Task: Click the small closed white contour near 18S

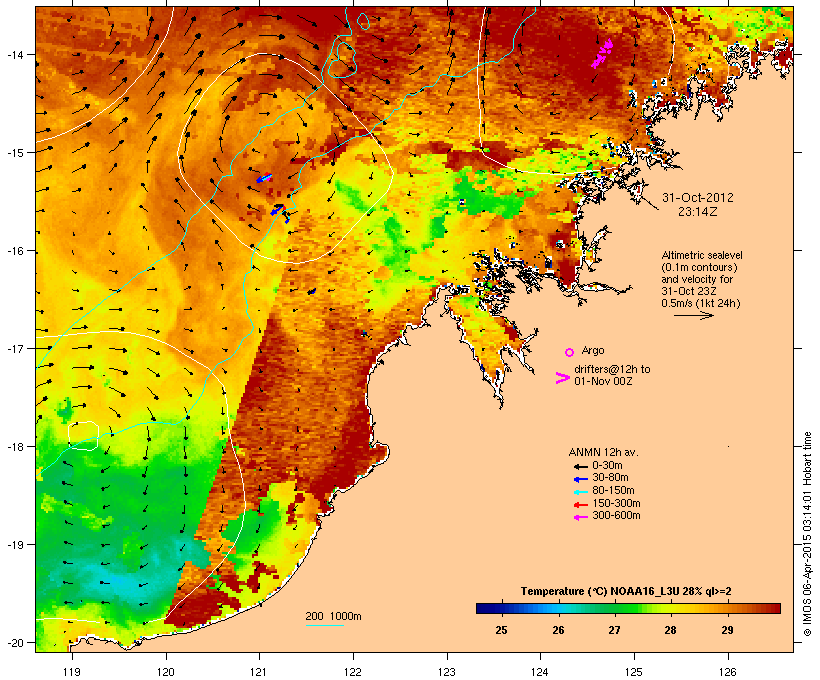Action: tap(83, 436)
